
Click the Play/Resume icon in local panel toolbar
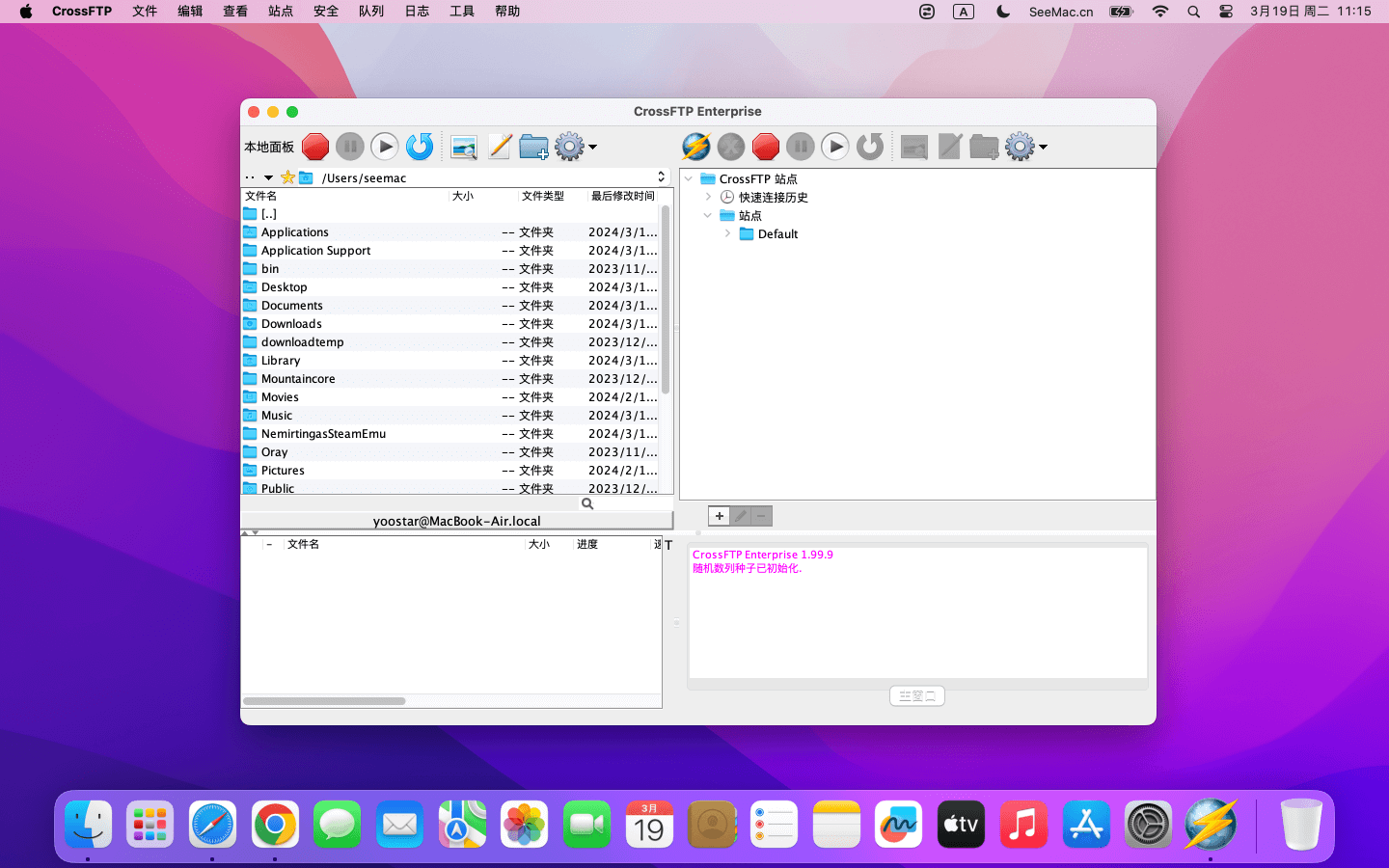385,147
